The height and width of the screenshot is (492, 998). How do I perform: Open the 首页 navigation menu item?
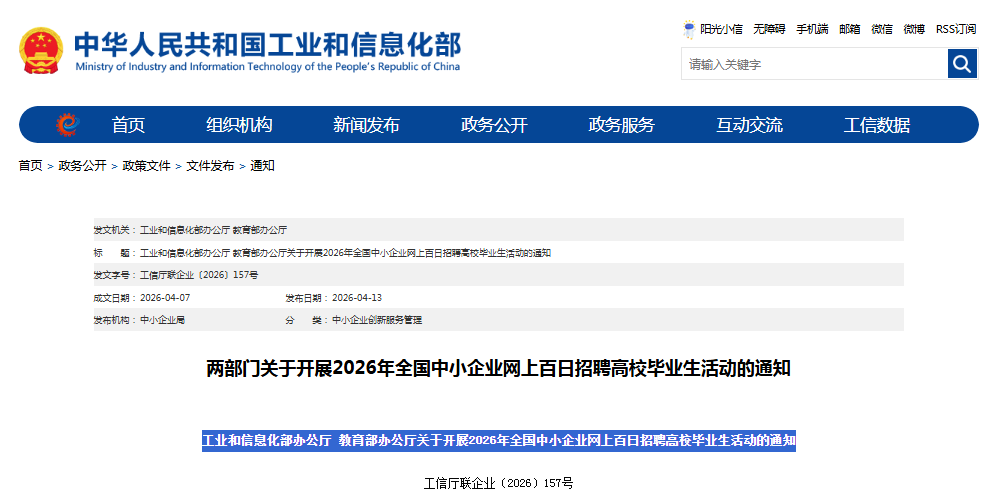coord(128,125)
